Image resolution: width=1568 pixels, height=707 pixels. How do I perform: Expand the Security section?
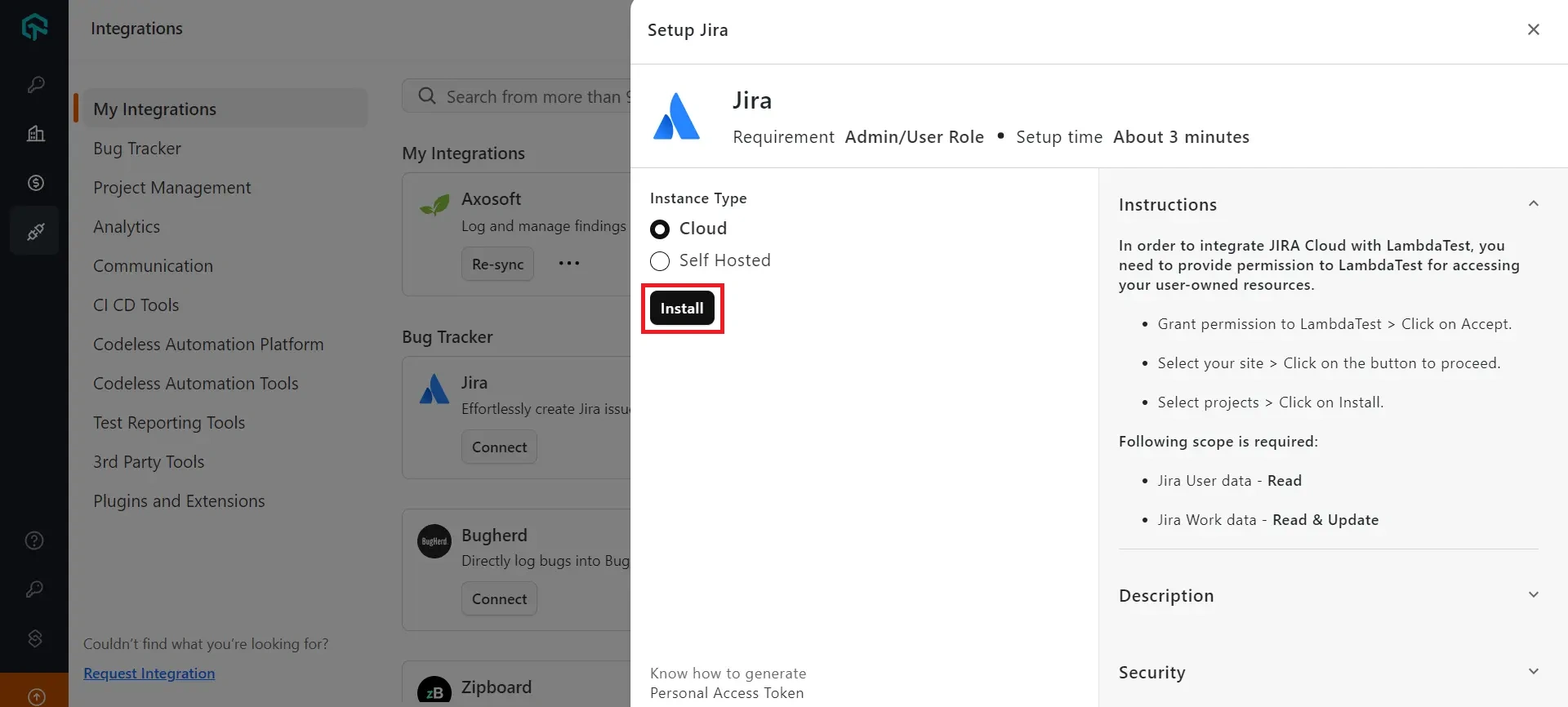1533,672
